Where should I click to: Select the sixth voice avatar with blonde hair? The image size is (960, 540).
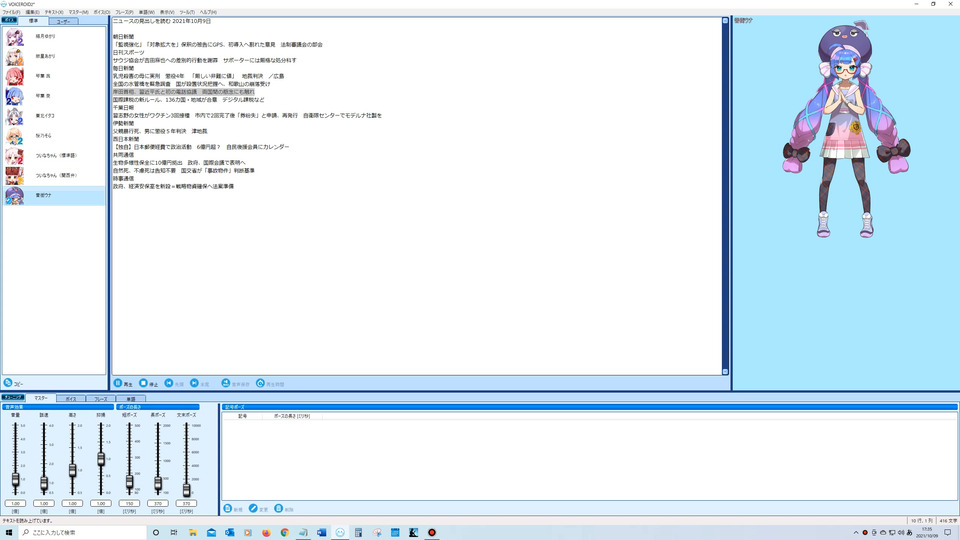pyautogui.click(x=15, y=136)
